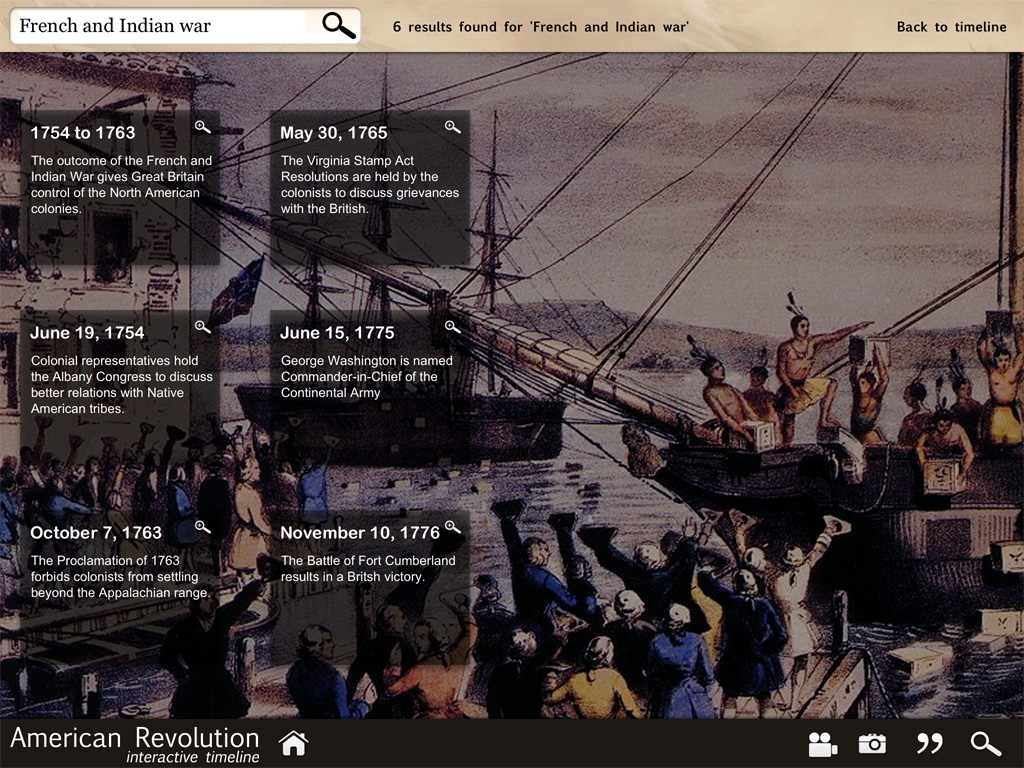This screenshot has height=768, width=1024.
Task: Open search from the bottom bar
Action: pos(985,744)
